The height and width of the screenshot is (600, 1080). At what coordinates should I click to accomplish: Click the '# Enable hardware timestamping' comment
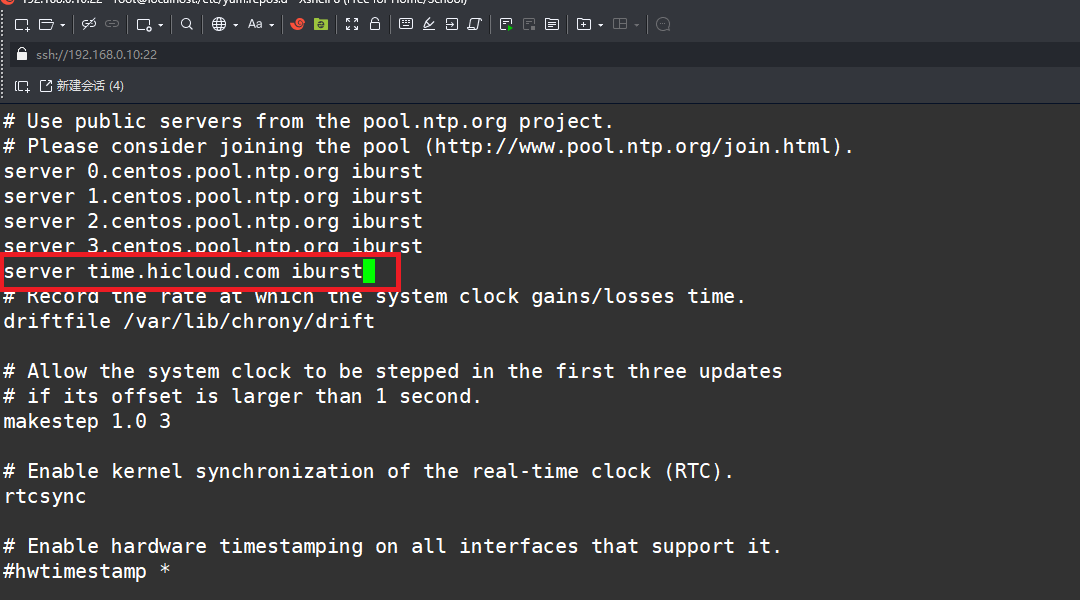(393, 546)
